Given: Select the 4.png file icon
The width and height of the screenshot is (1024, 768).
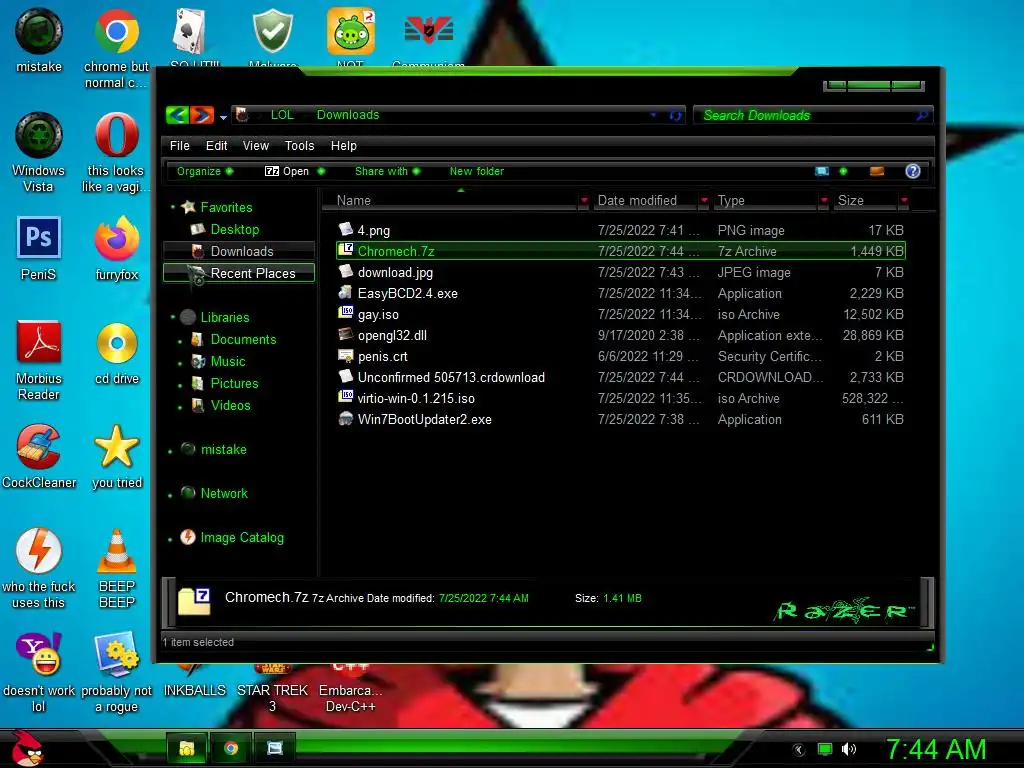Looking at the screenshot, I should 345,229.
